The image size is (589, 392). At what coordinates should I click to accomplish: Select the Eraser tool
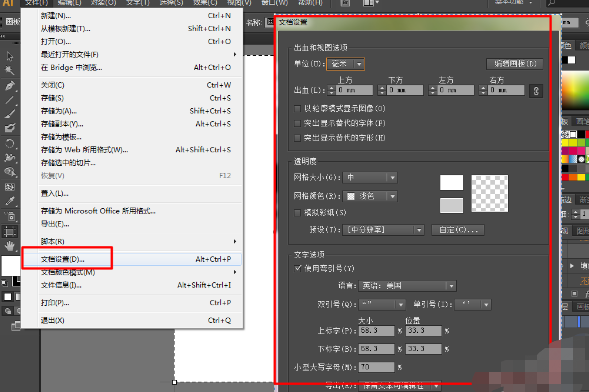pos(9,128)
